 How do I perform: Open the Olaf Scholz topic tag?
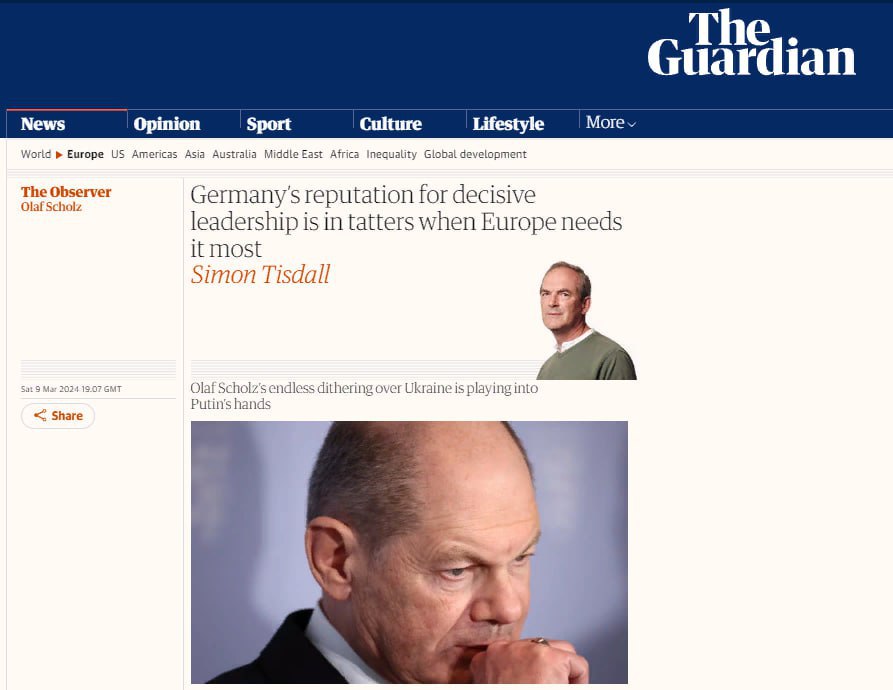click(51, 207)
